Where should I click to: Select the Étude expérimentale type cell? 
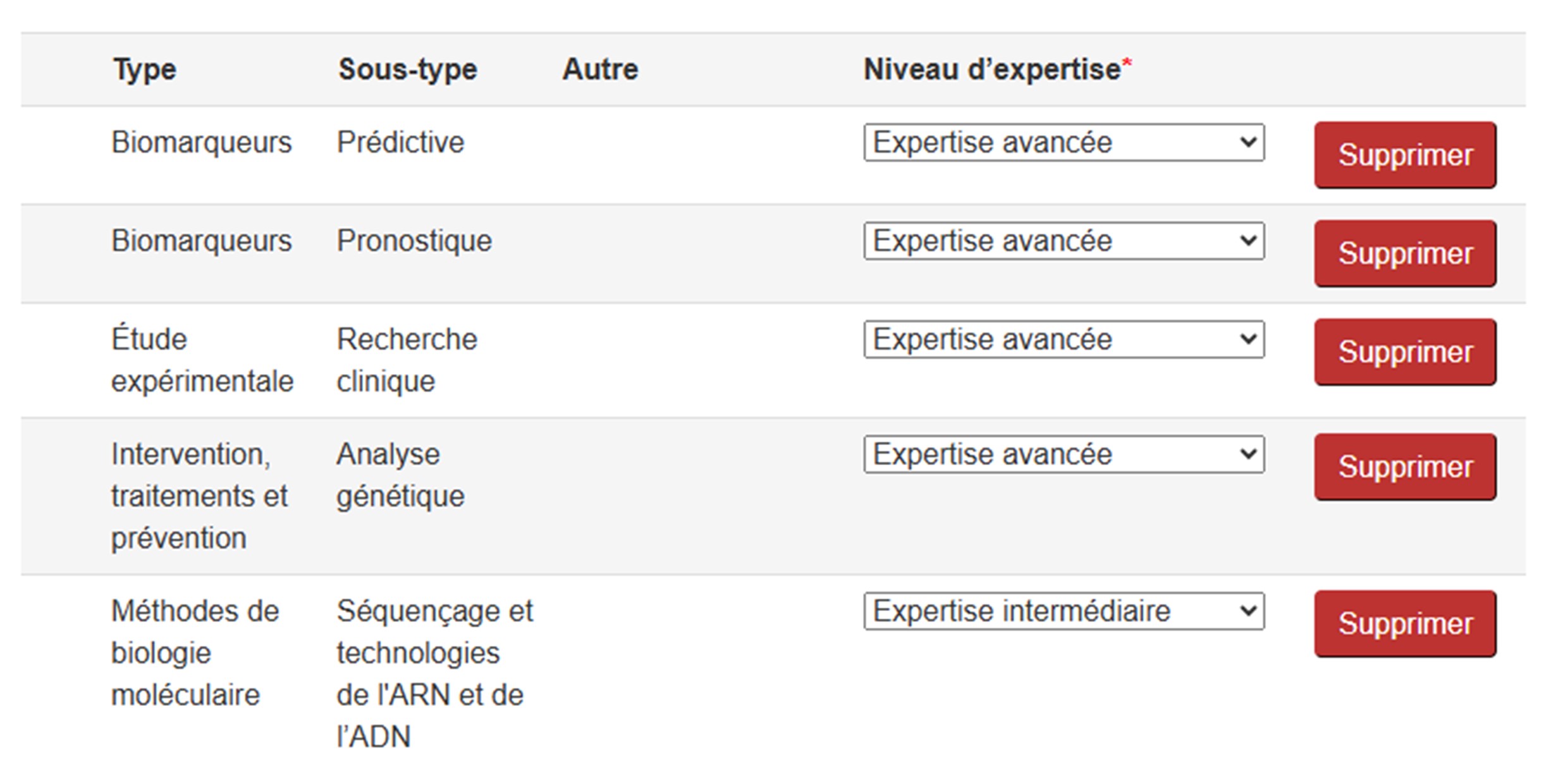point(202,360)
